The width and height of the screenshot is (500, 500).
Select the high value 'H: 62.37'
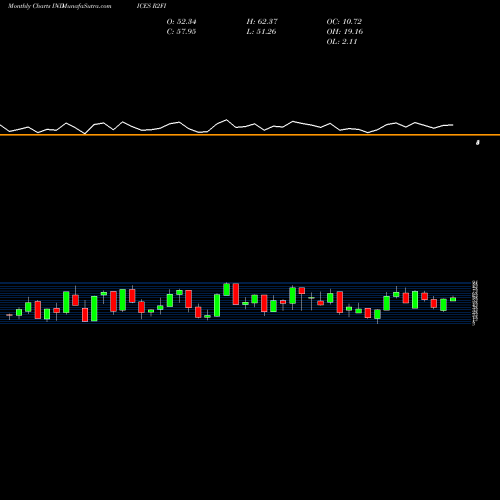(262, 22)
